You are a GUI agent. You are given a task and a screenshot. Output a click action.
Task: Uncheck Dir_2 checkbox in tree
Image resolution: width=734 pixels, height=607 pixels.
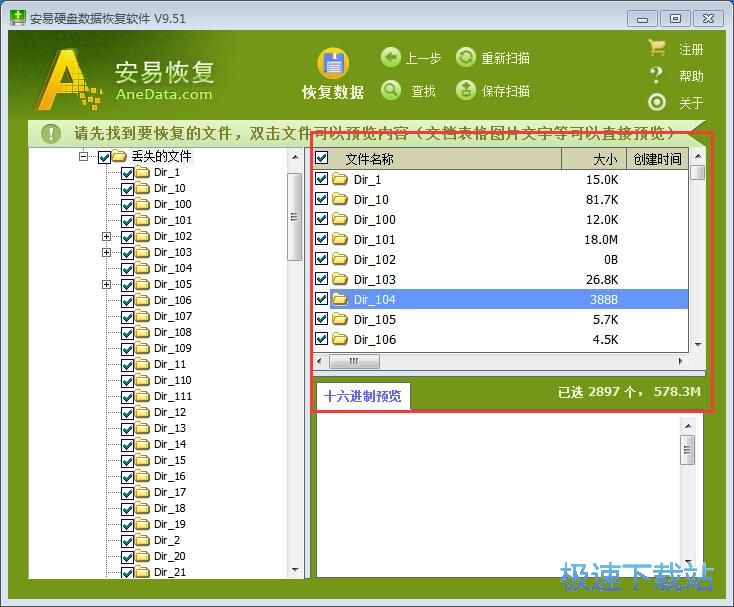point(127,541)
